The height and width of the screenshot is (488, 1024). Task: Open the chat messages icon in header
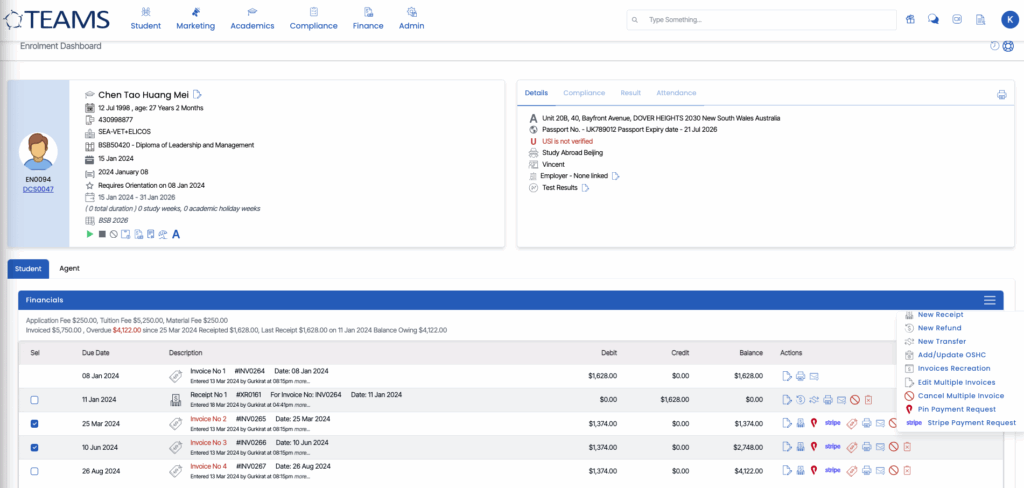(933, 19)
